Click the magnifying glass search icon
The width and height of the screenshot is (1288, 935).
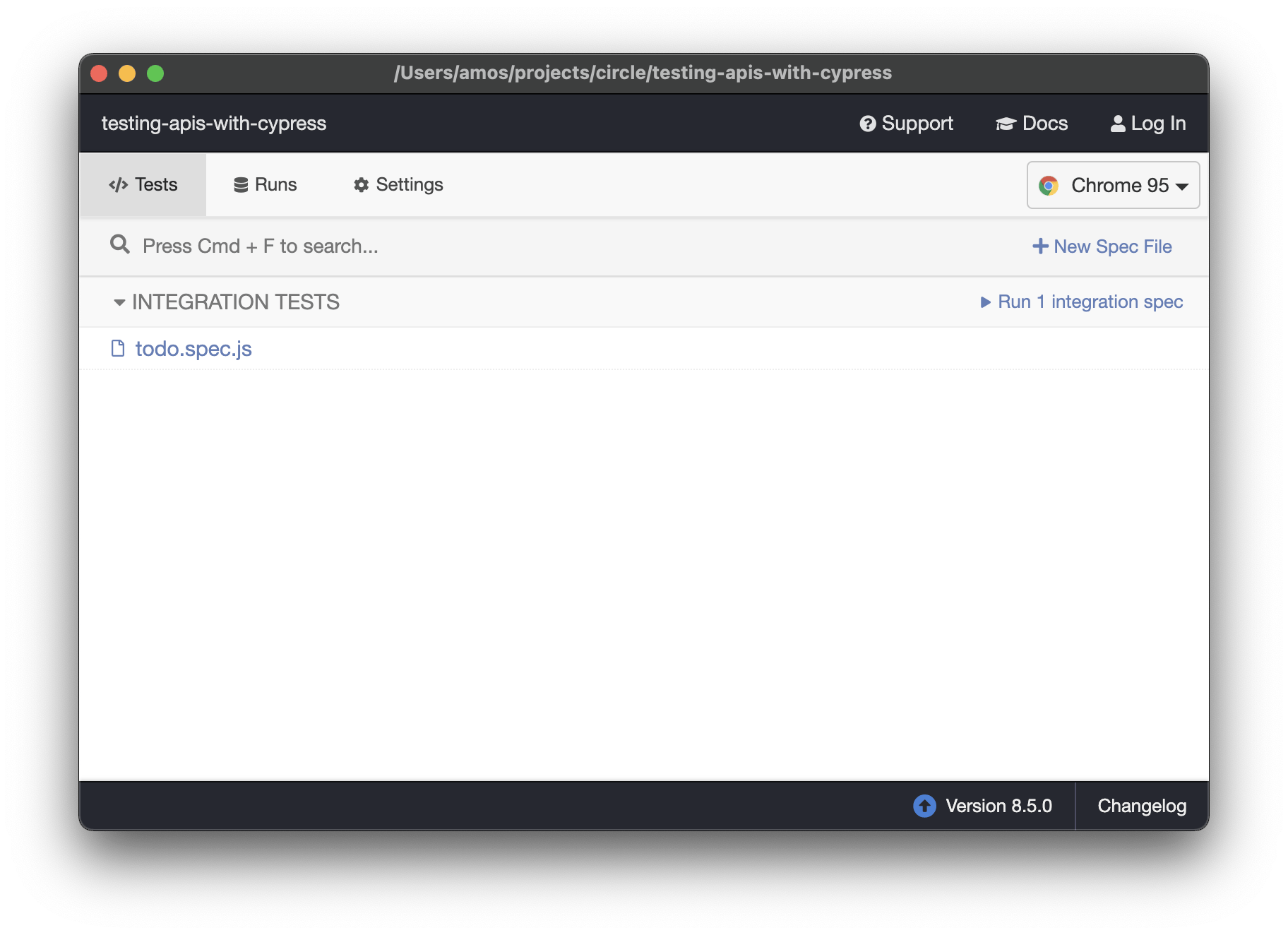(120, 244)
